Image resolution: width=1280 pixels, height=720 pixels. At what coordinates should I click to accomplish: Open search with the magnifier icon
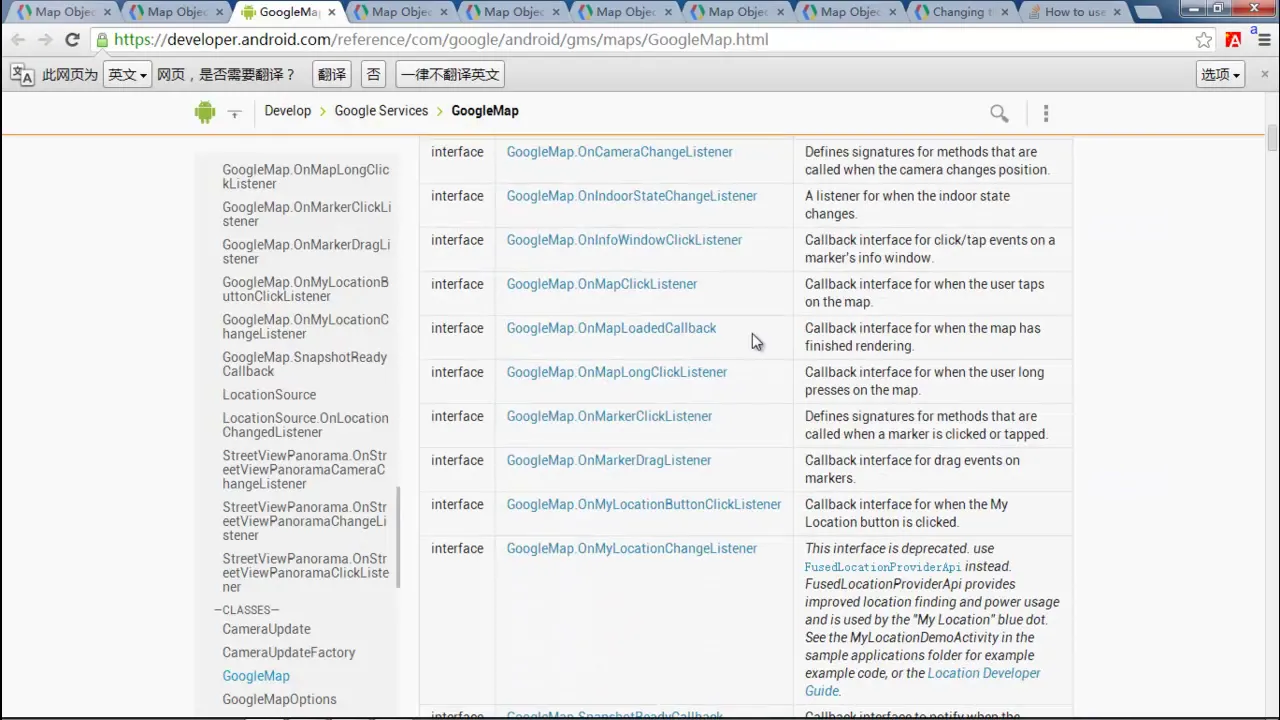999,113
